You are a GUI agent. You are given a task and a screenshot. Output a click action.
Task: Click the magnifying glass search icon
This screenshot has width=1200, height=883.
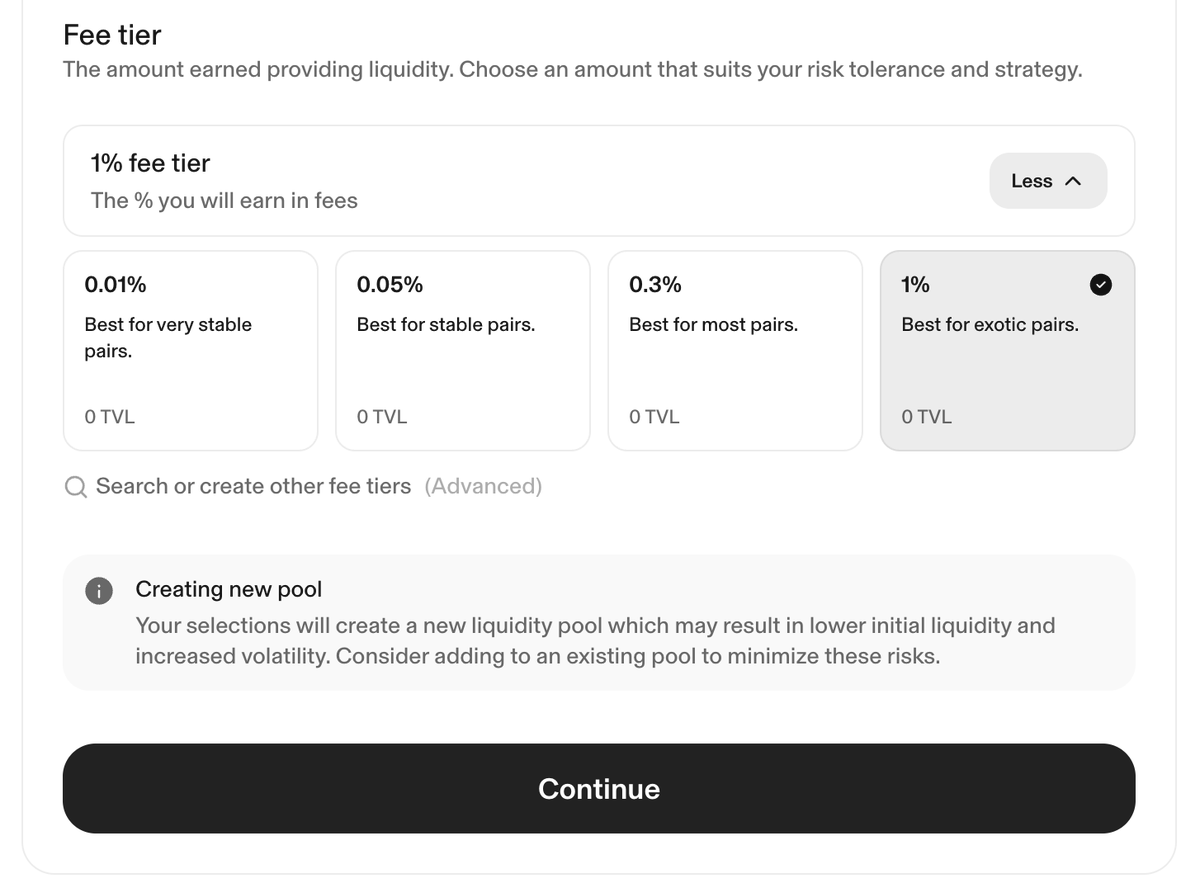(76, 487)
